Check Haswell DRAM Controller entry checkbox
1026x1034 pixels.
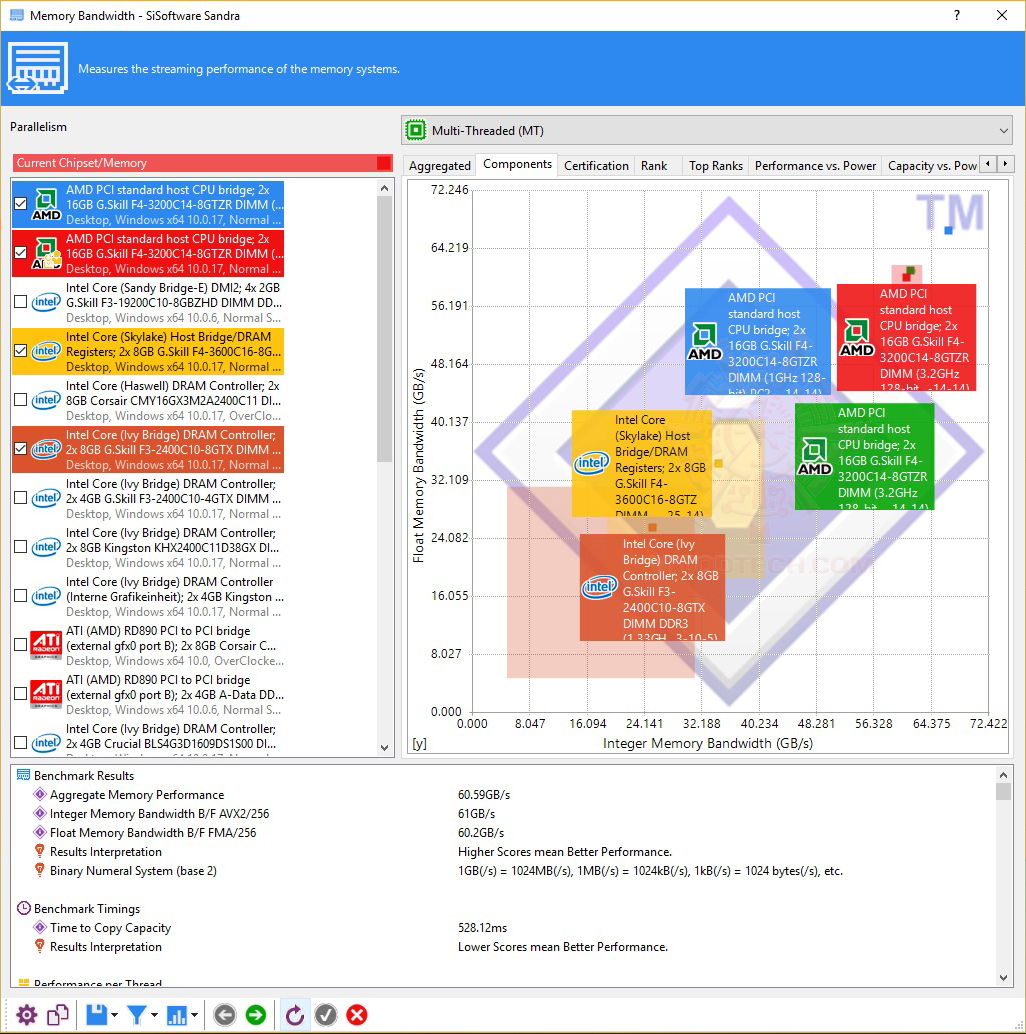(20, 400)
